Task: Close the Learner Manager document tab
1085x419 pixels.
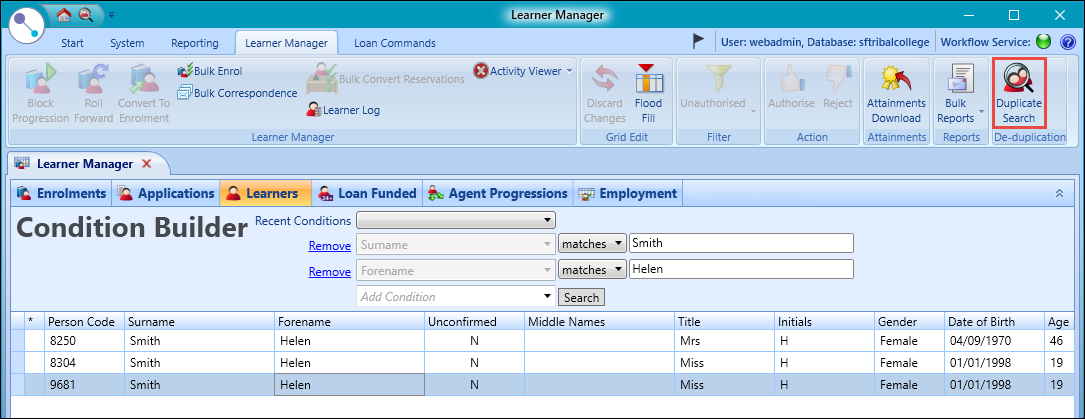Action: click(146, 164)
